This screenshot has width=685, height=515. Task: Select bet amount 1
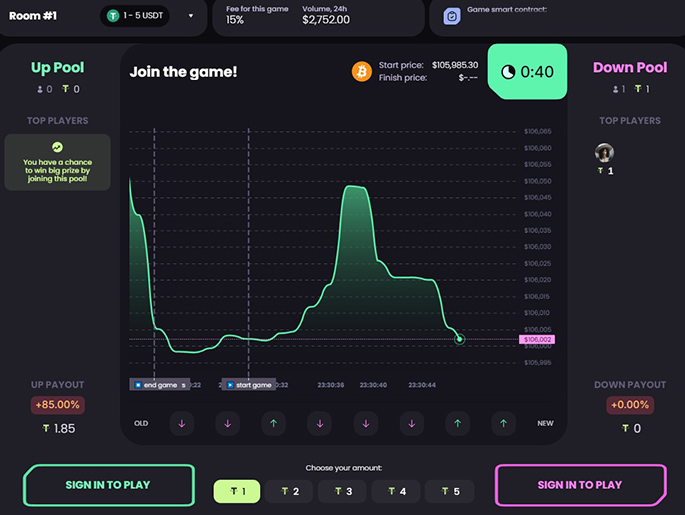click(238, 491)
